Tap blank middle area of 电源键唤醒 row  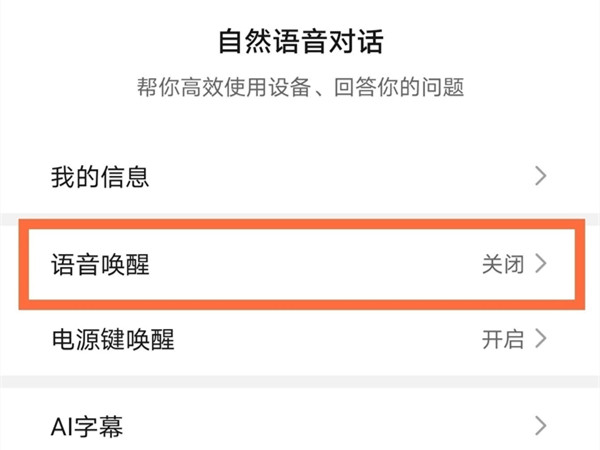click(x=330, y=339)
